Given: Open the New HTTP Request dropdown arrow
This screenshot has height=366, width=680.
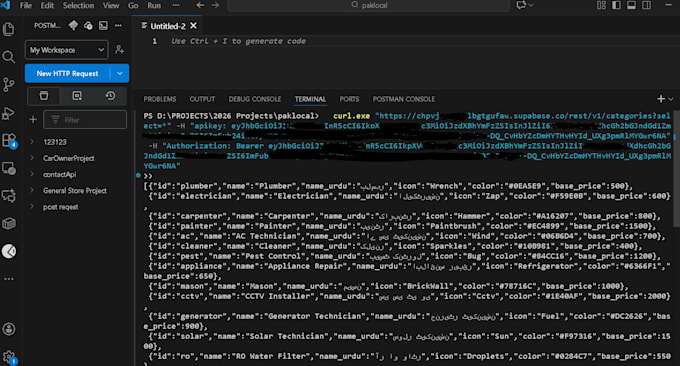Looking at the screenshot, I should 120,73.
